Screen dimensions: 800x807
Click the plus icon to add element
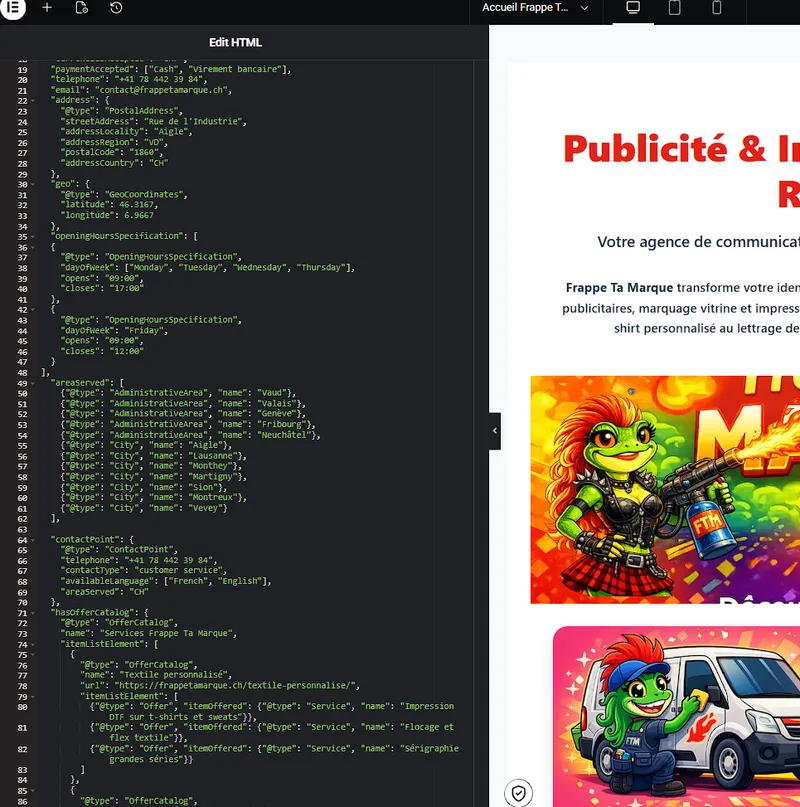point(47,8)
